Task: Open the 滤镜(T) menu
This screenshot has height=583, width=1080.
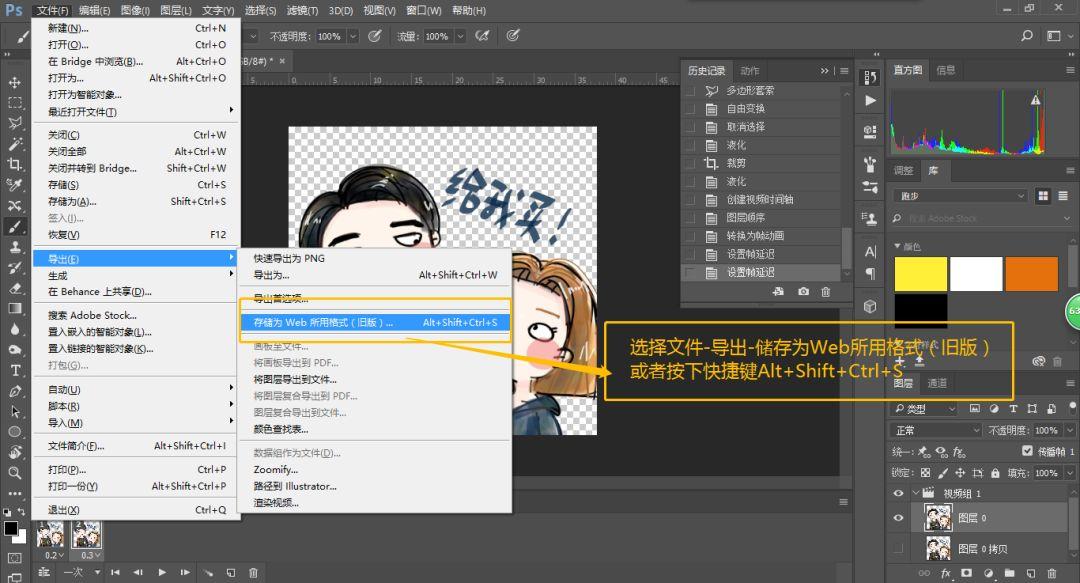Action: point(302,10)
